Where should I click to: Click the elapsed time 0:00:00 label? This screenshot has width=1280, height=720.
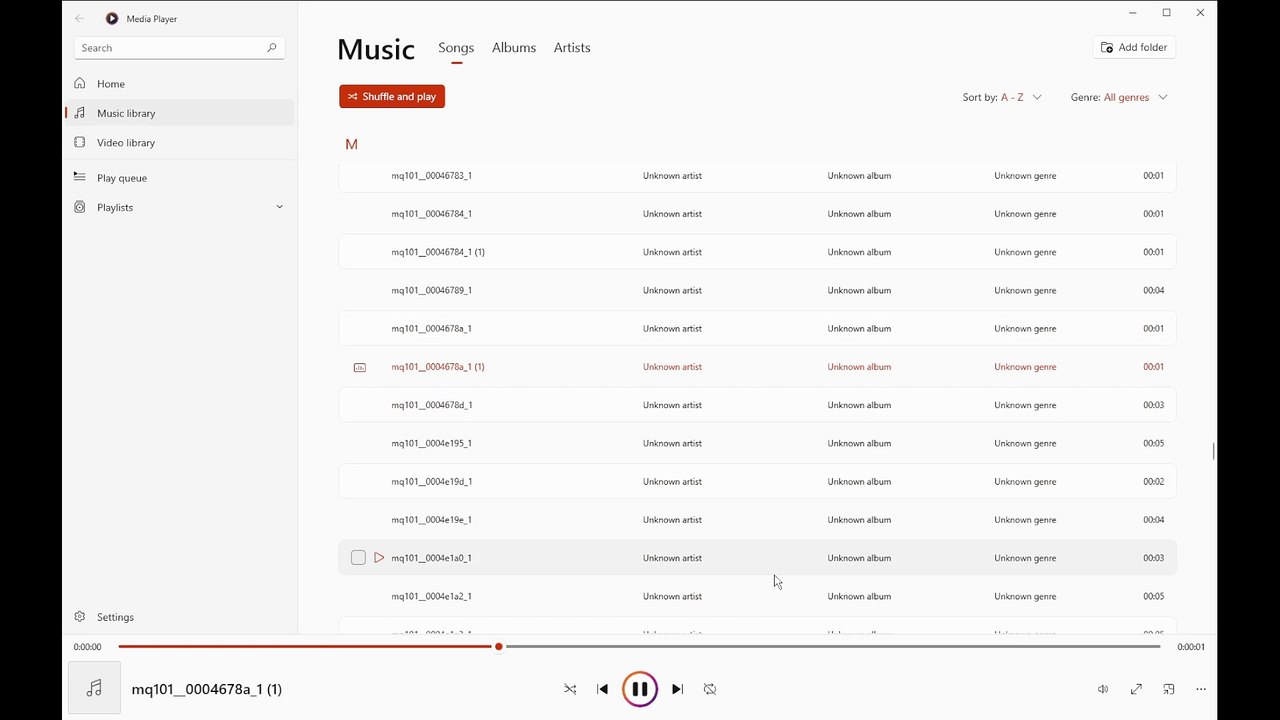[87, 647]
